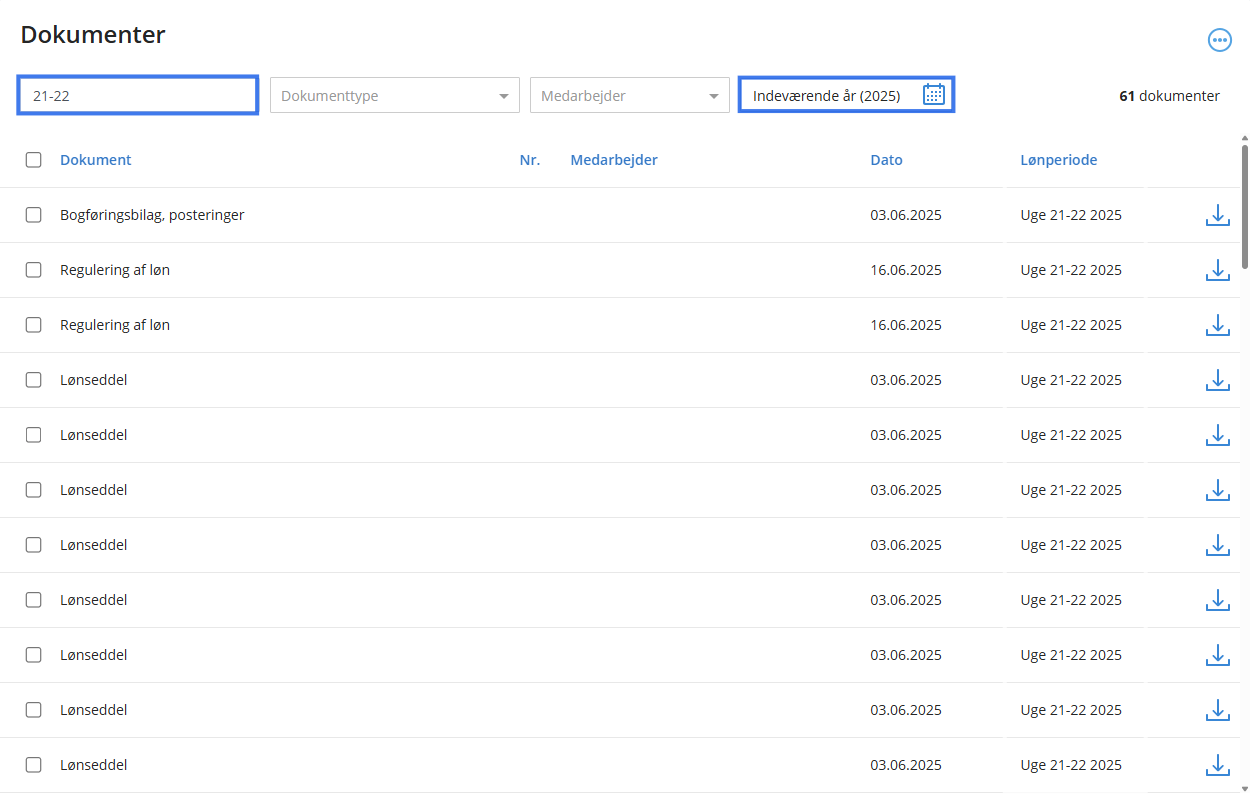Sort by the Dato column header
Image resolution: width=1250 pixels, height=794 pixels.
pyautogui.click(x=886, y=160)
